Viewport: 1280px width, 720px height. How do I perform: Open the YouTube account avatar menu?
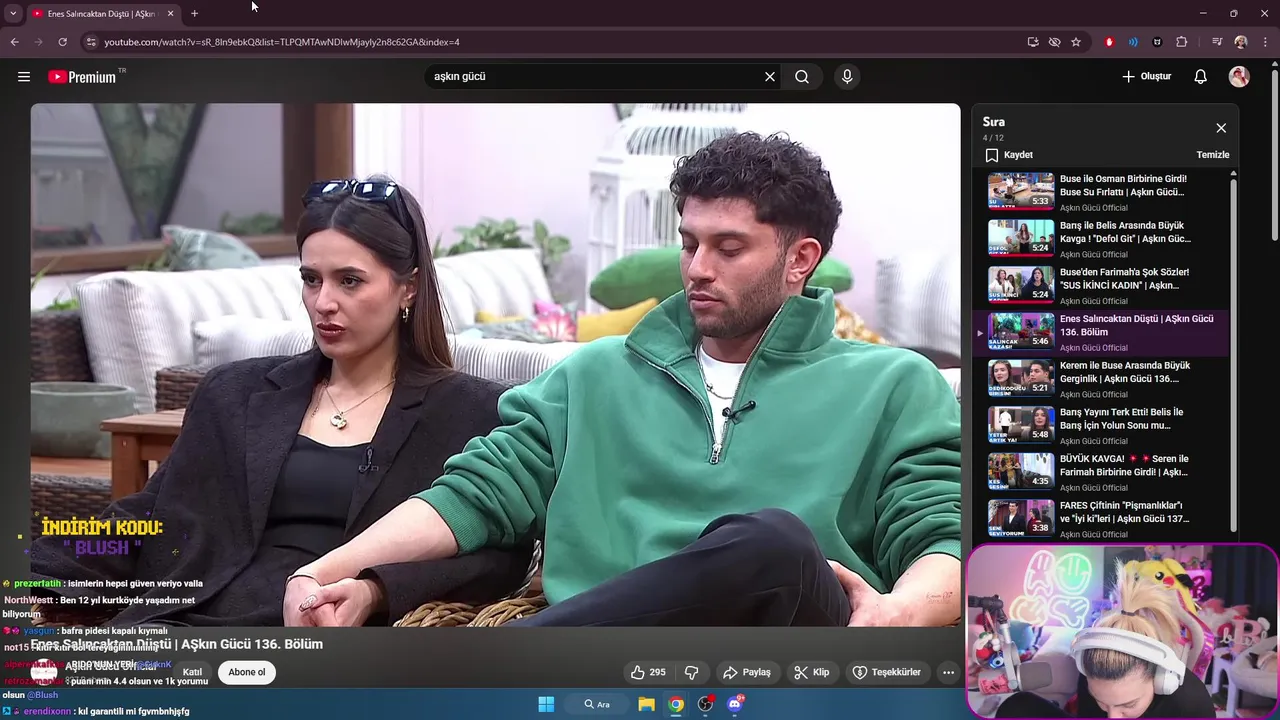pyautogui.click(x=1239, y=77)
